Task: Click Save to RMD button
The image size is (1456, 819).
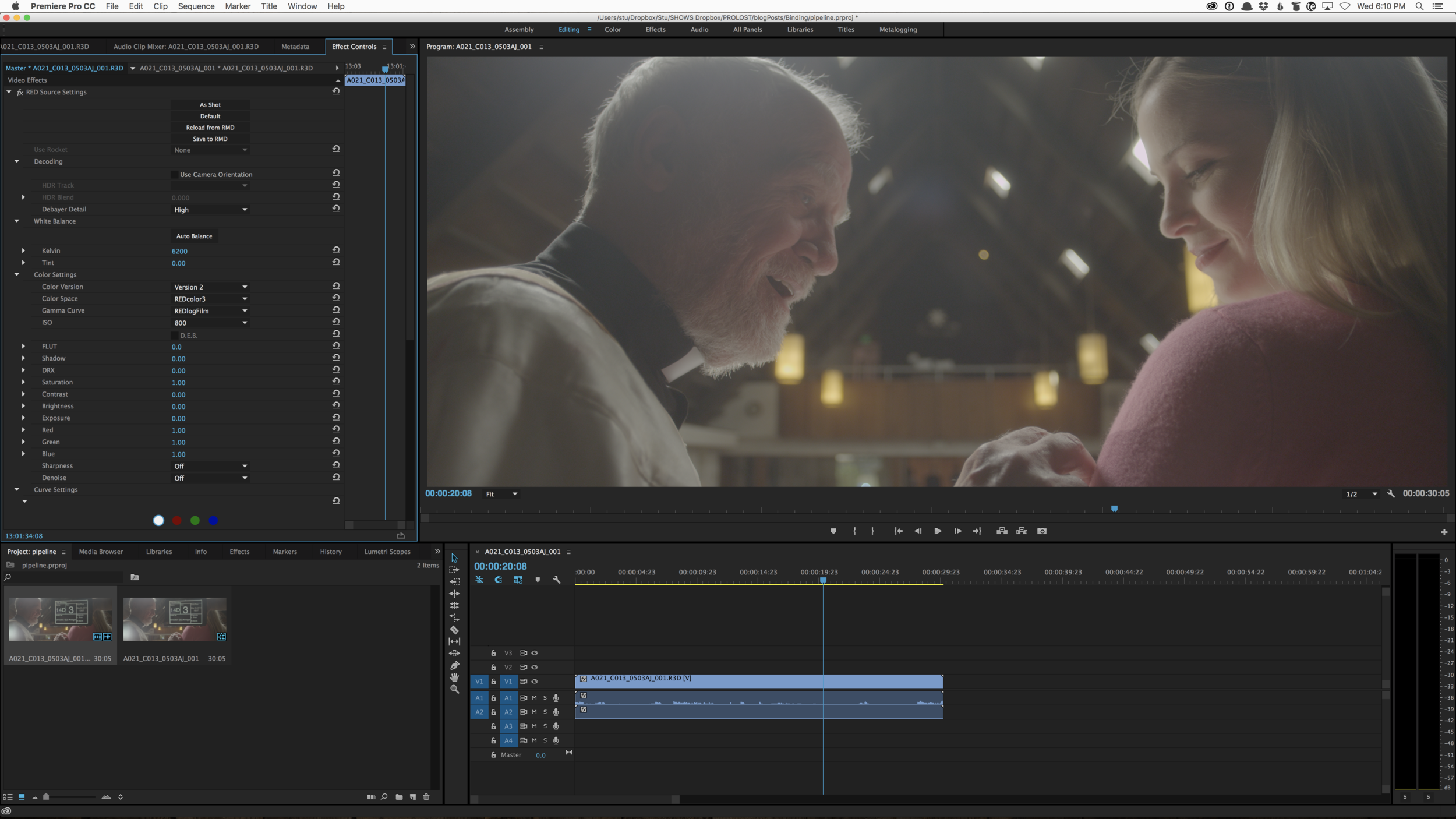Action: pos(210,139)
